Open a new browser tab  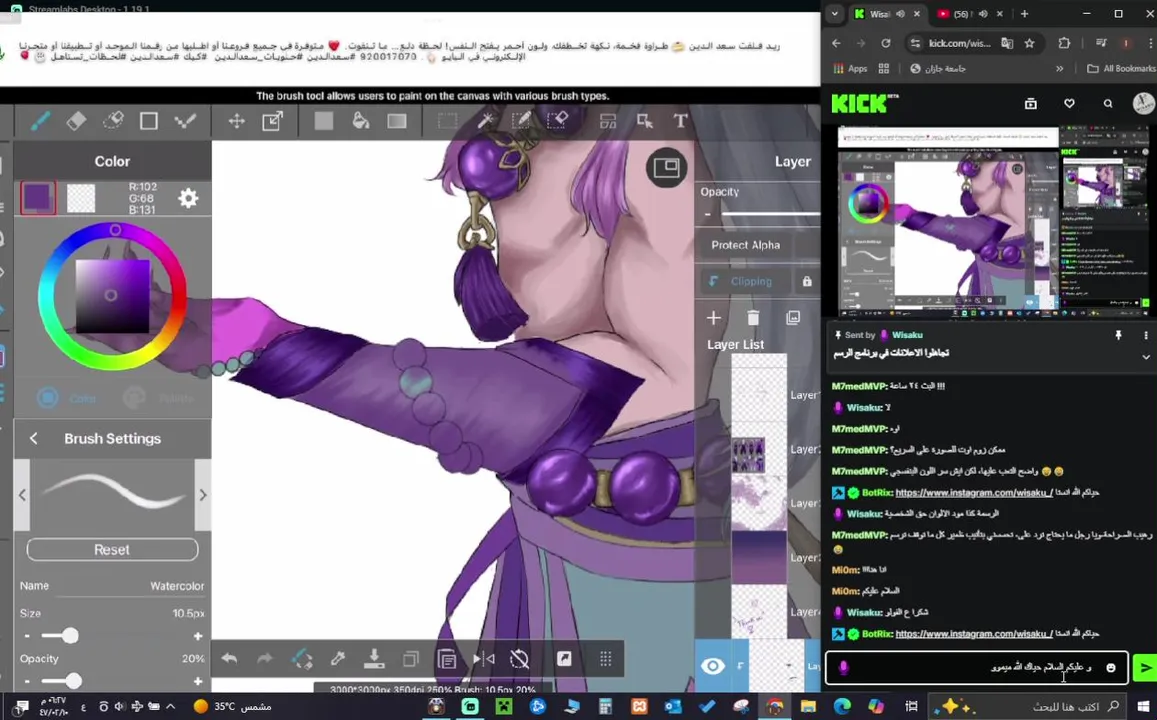pos(1024,14)
